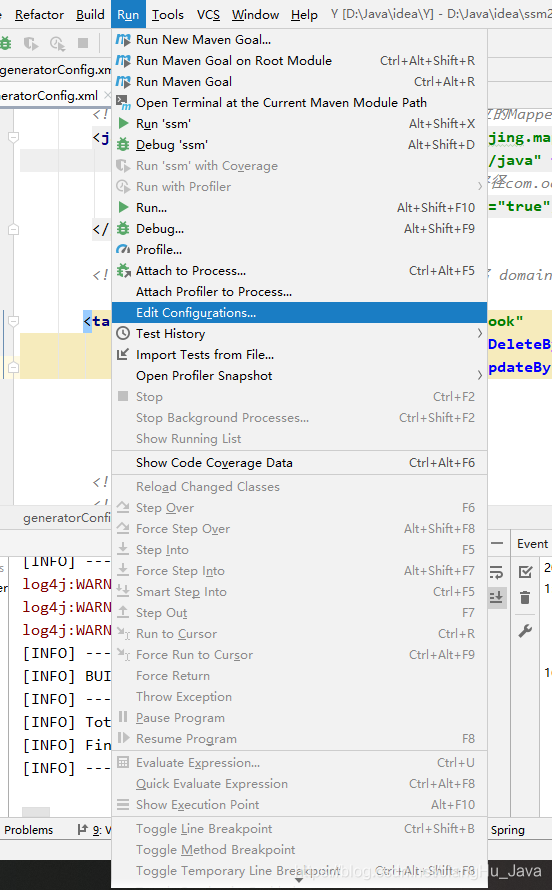Viewport: 552px width, 890px height.
Task: Click the scroll-to-end icon in console
Action: pos(496,597)
